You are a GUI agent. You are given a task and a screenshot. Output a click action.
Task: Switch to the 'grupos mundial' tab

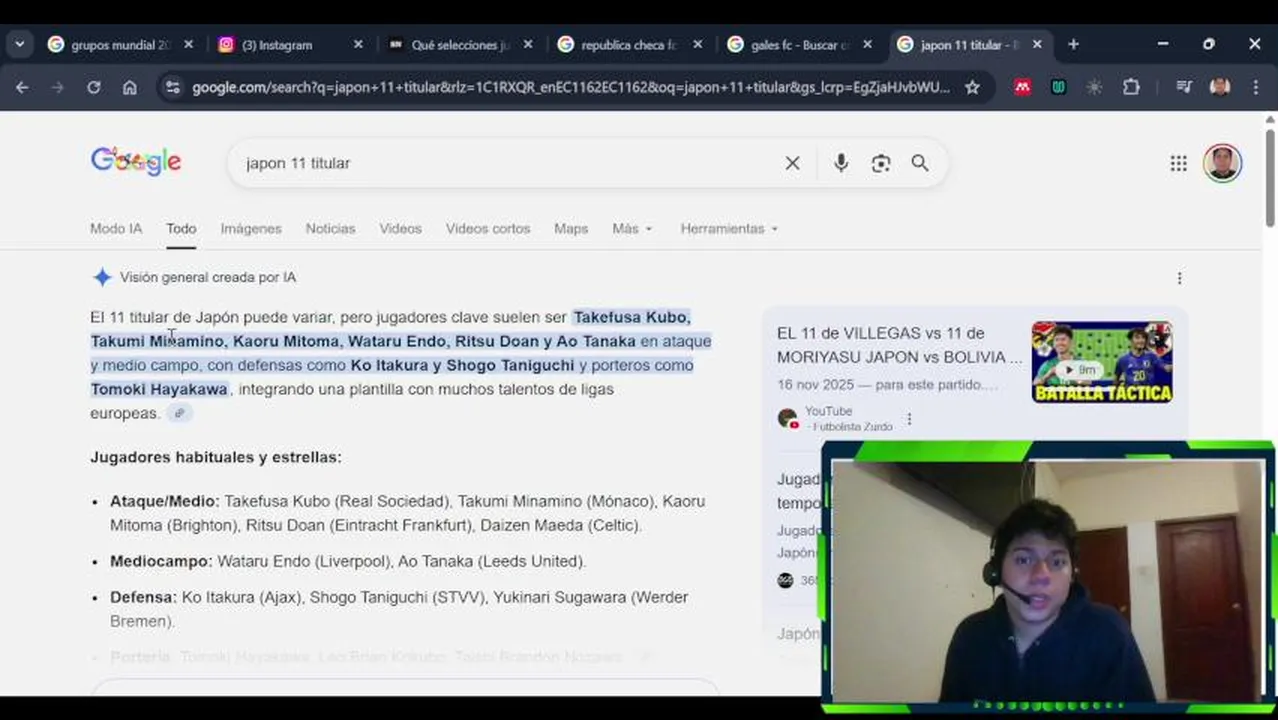(x=122, y=45)
